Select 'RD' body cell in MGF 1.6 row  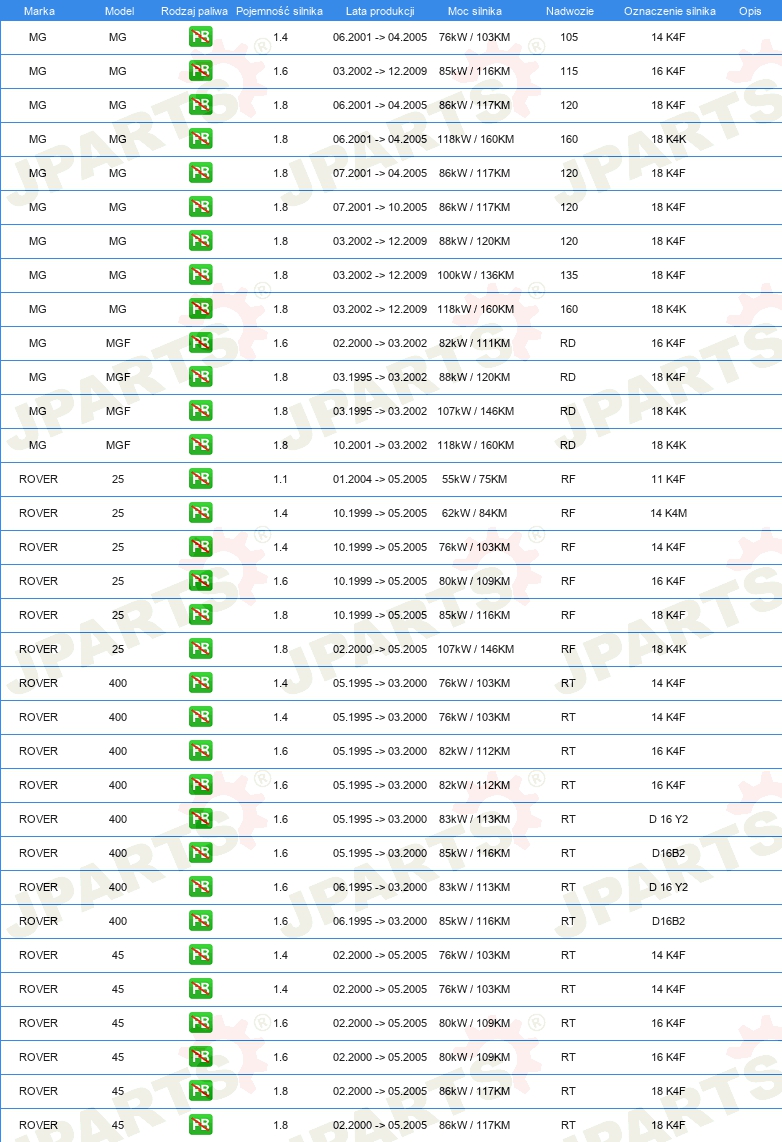point(568,342)
